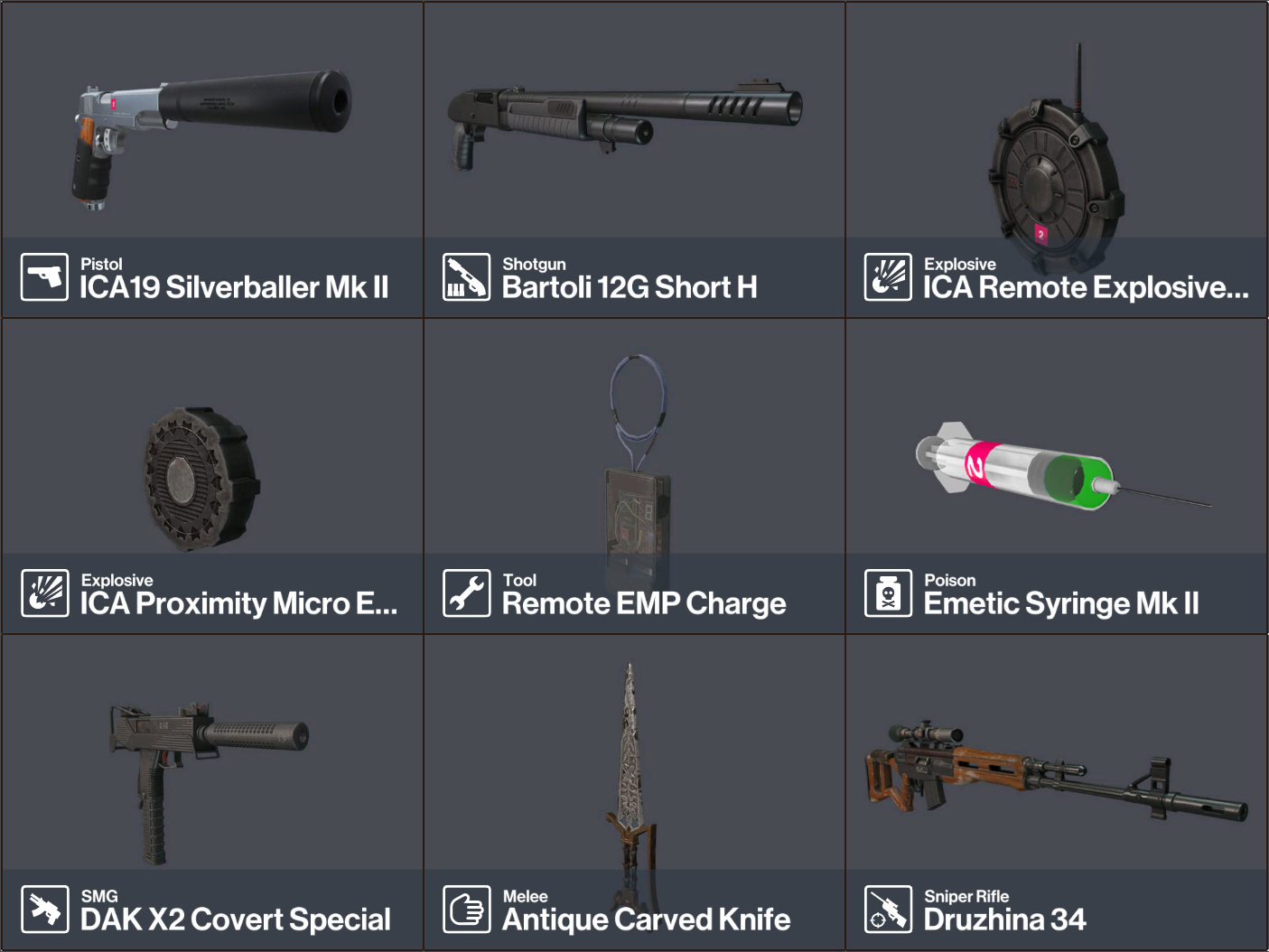Pick the ICA Proximity Micro Explosive image
The width and height of the screenshot is (1269, 952).
coord(201,479)
